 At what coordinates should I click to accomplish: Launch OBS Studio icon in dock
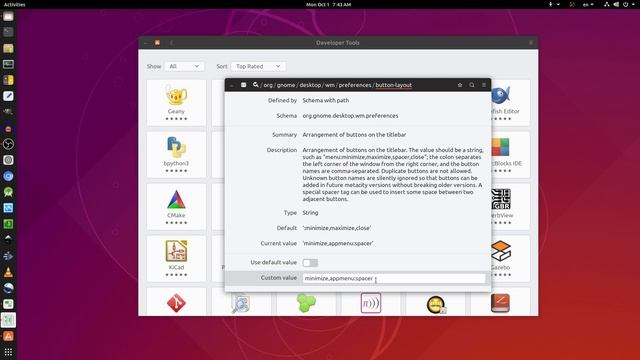click(8, 144)
